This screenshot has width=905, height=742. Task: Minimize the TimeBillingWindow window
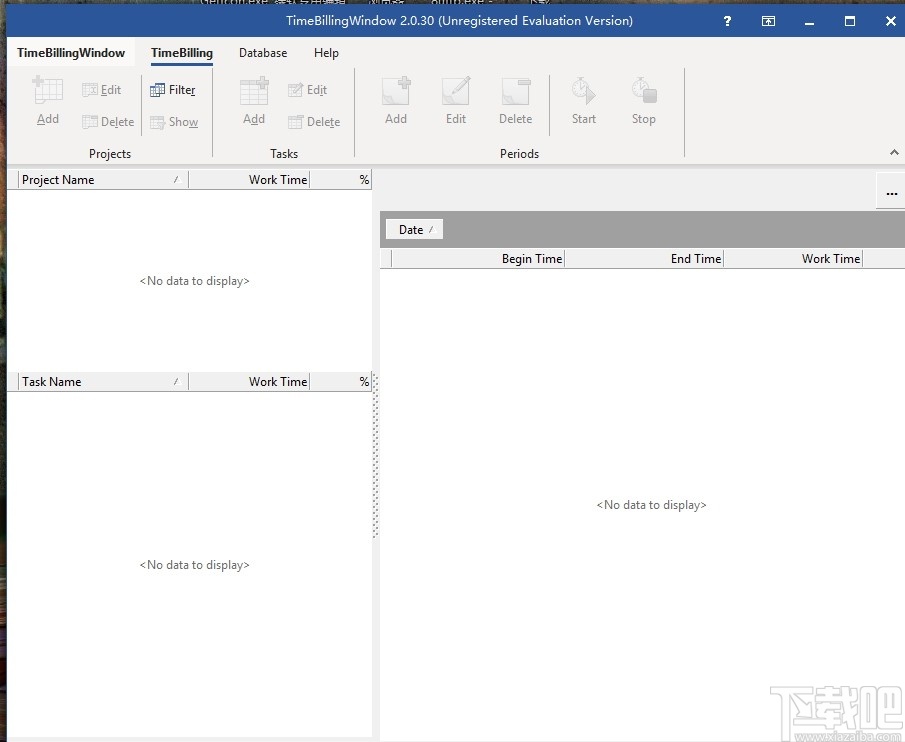click(809, 21)
